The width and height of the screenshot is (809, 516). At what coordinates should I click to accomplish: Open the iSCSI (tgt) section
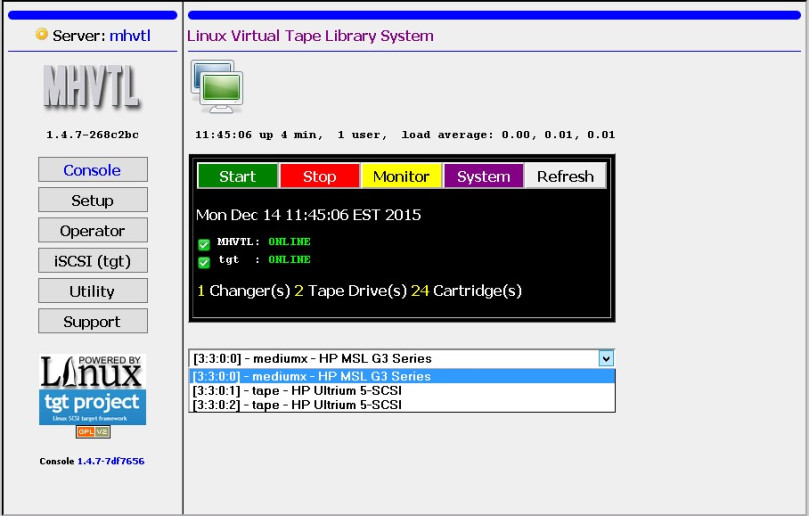(92, 261)
